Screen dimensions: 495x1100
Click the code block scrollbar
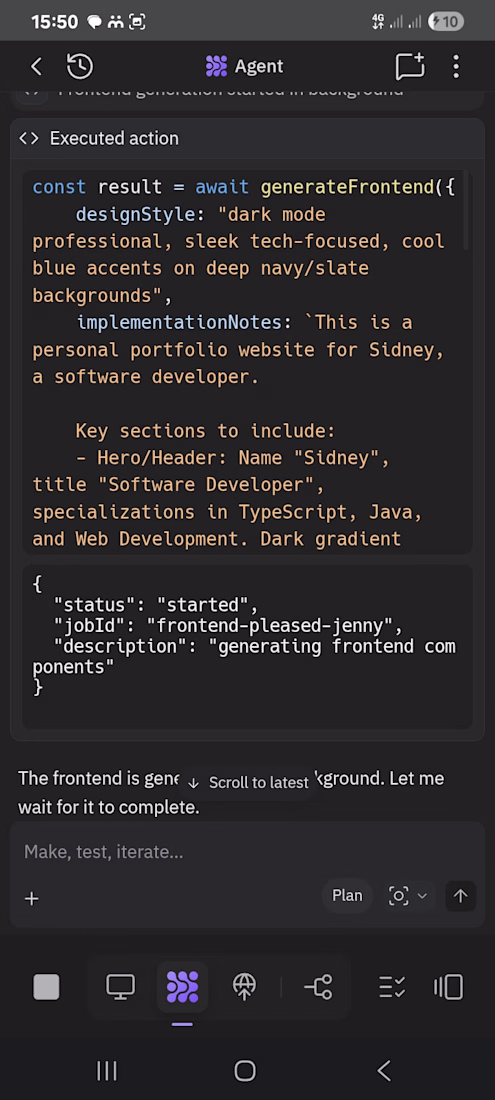pos(467,208)
